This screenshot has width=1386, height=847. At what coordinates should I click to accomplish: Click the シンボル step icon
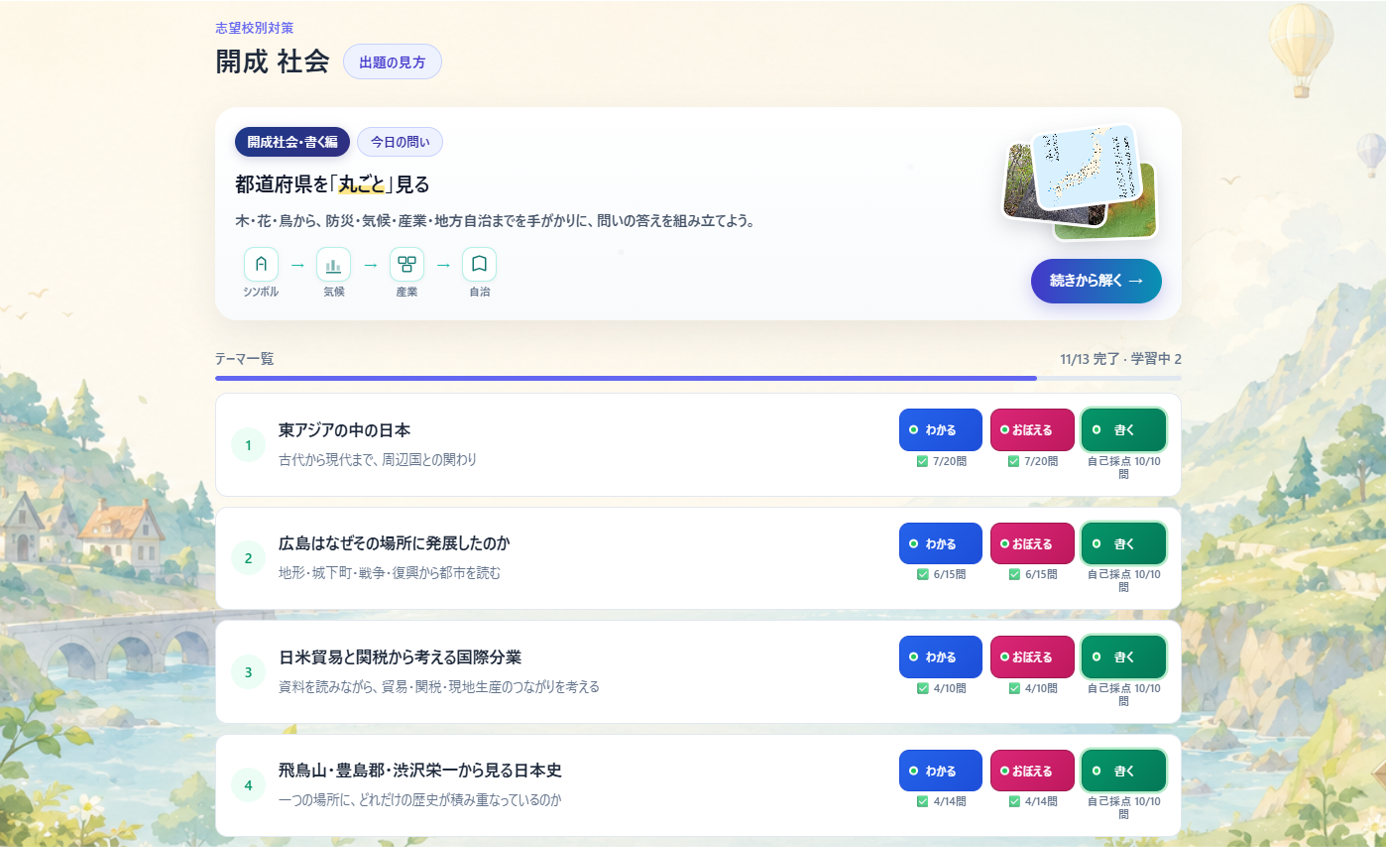coord(261,264)
